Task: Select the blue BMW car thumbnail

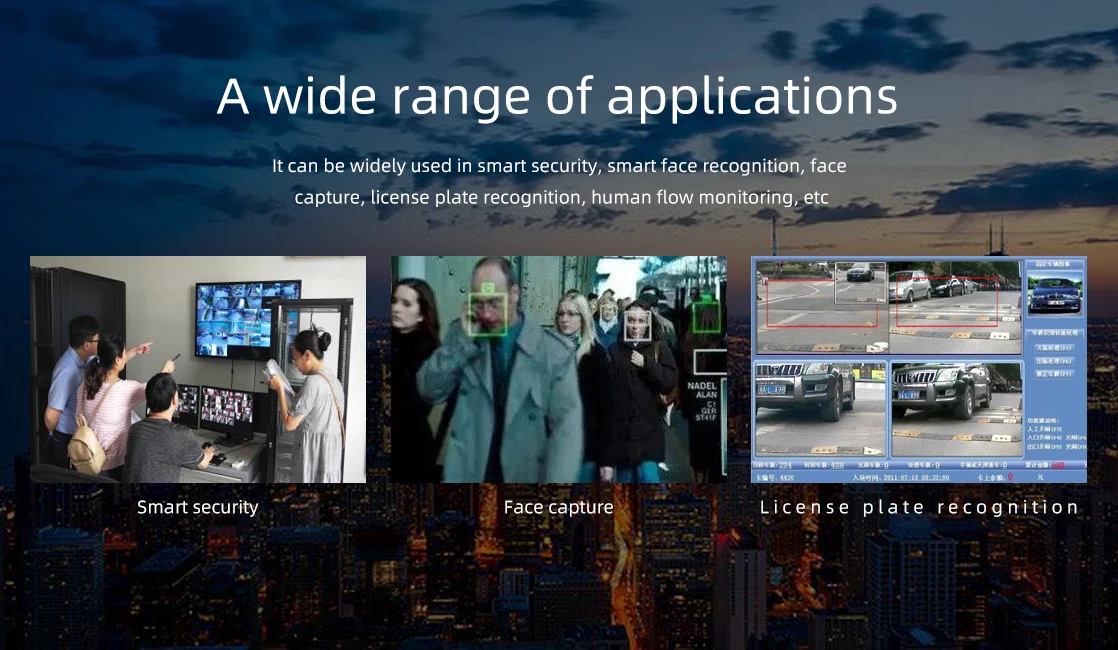Action: point(1055,294)
